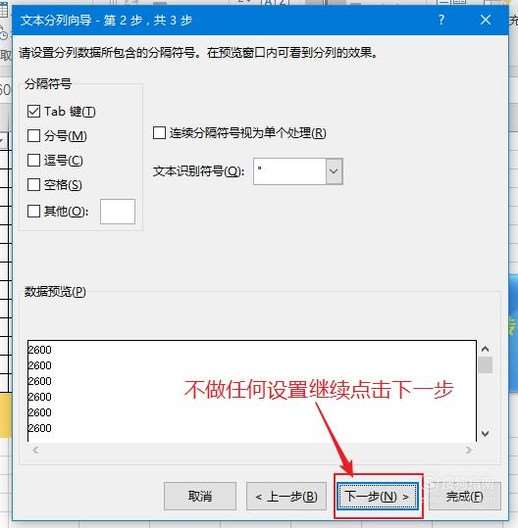Click the 完成(F) finish button
The image size is (518, 528).
465,496
